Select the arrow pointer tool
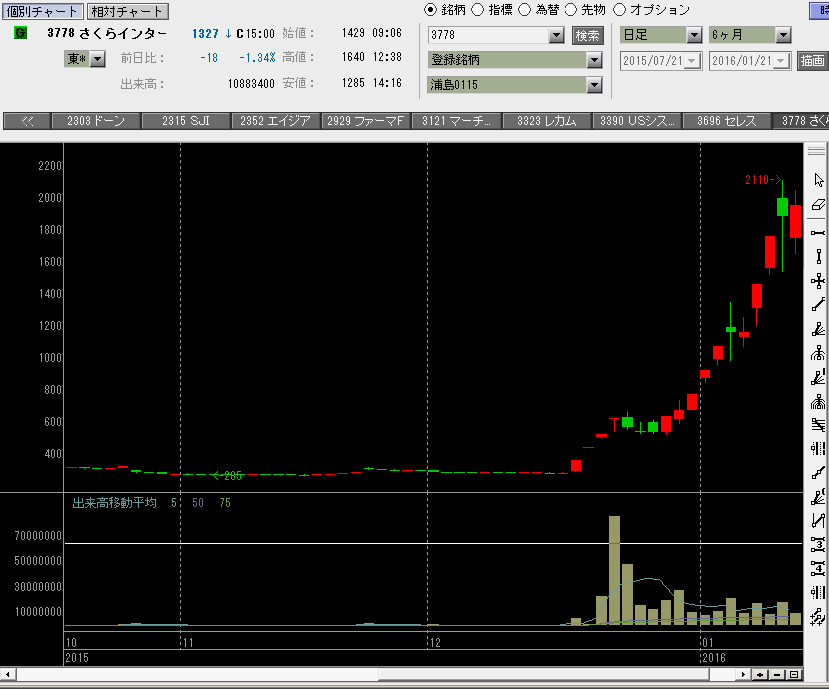 (818, 180)
